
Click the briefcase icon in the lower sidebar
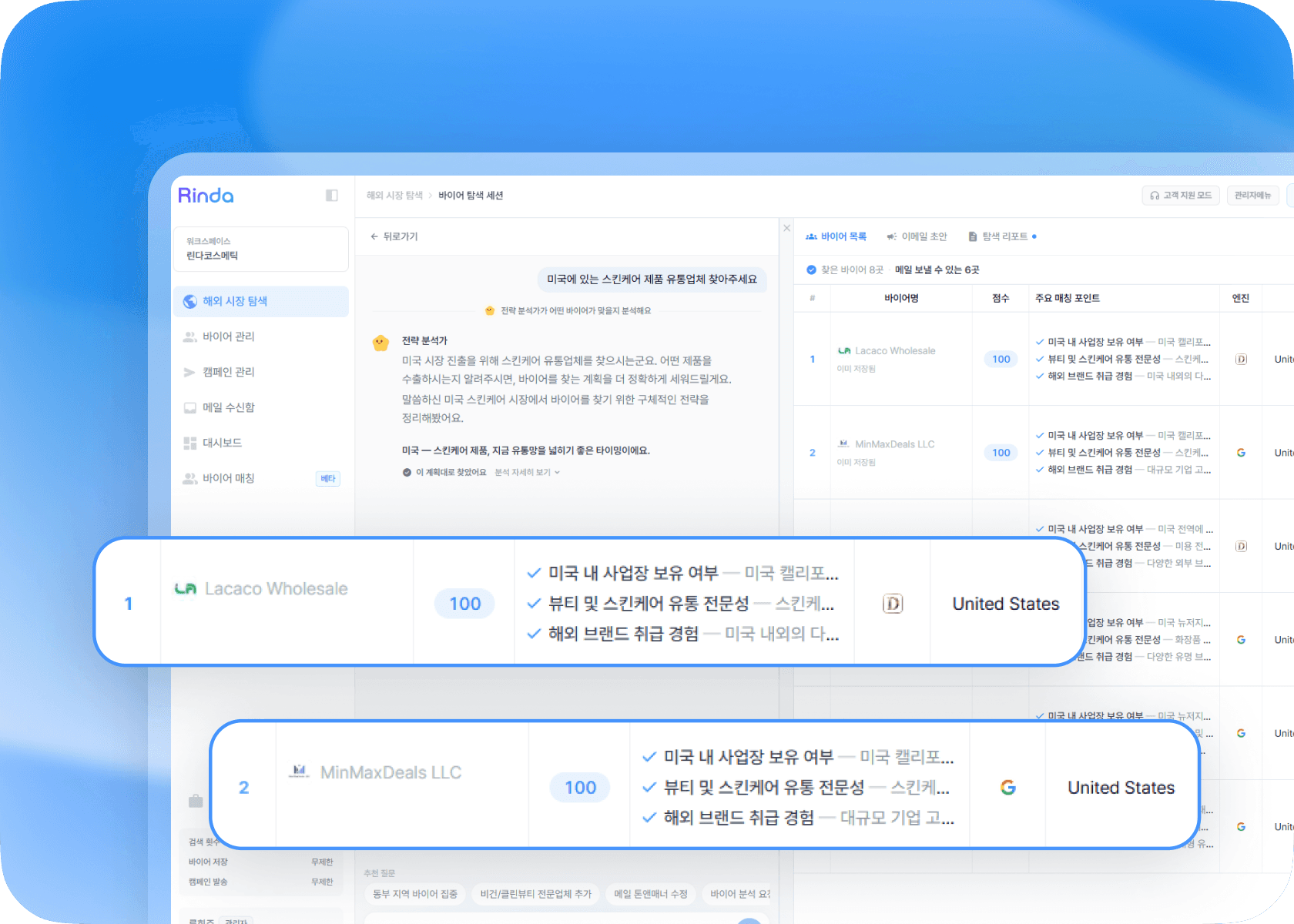(196, 801)
